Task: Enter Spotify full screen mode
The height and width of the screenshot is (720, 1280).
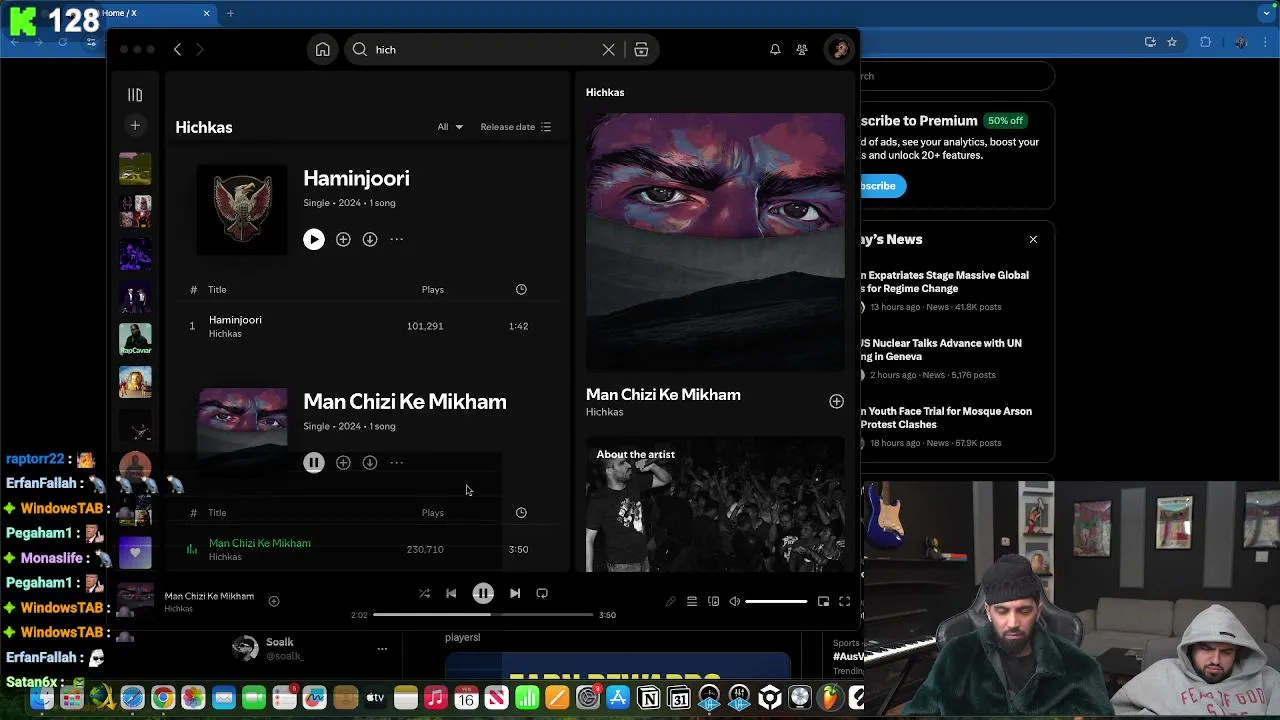Action: [x=844, y=602]
